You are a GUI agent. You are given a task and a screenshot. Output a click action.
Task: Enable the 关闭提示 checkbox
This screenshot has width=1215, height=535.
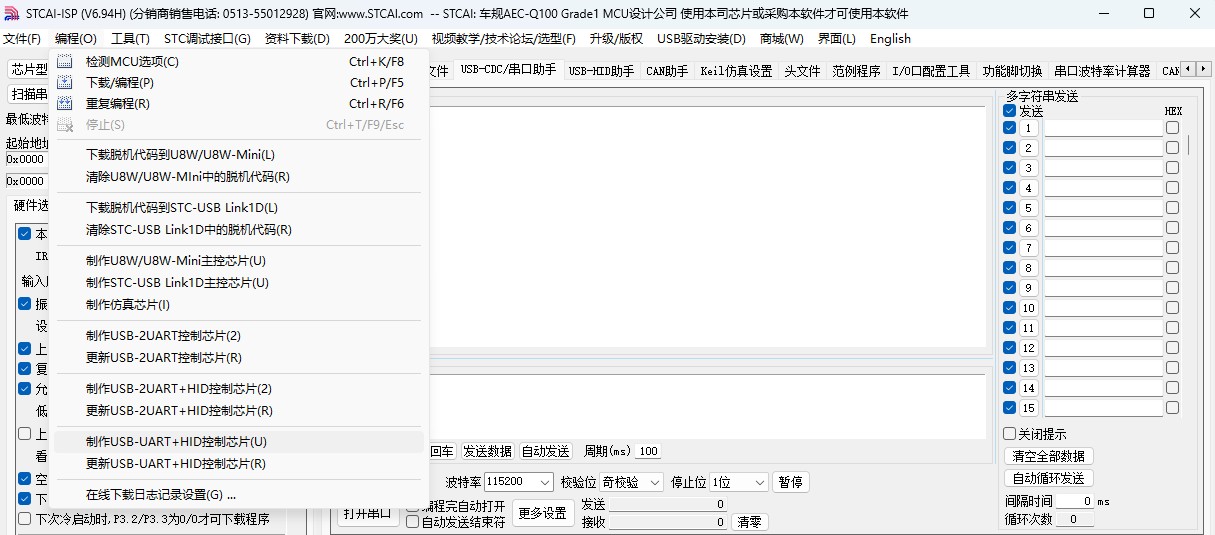[1009, 434]
